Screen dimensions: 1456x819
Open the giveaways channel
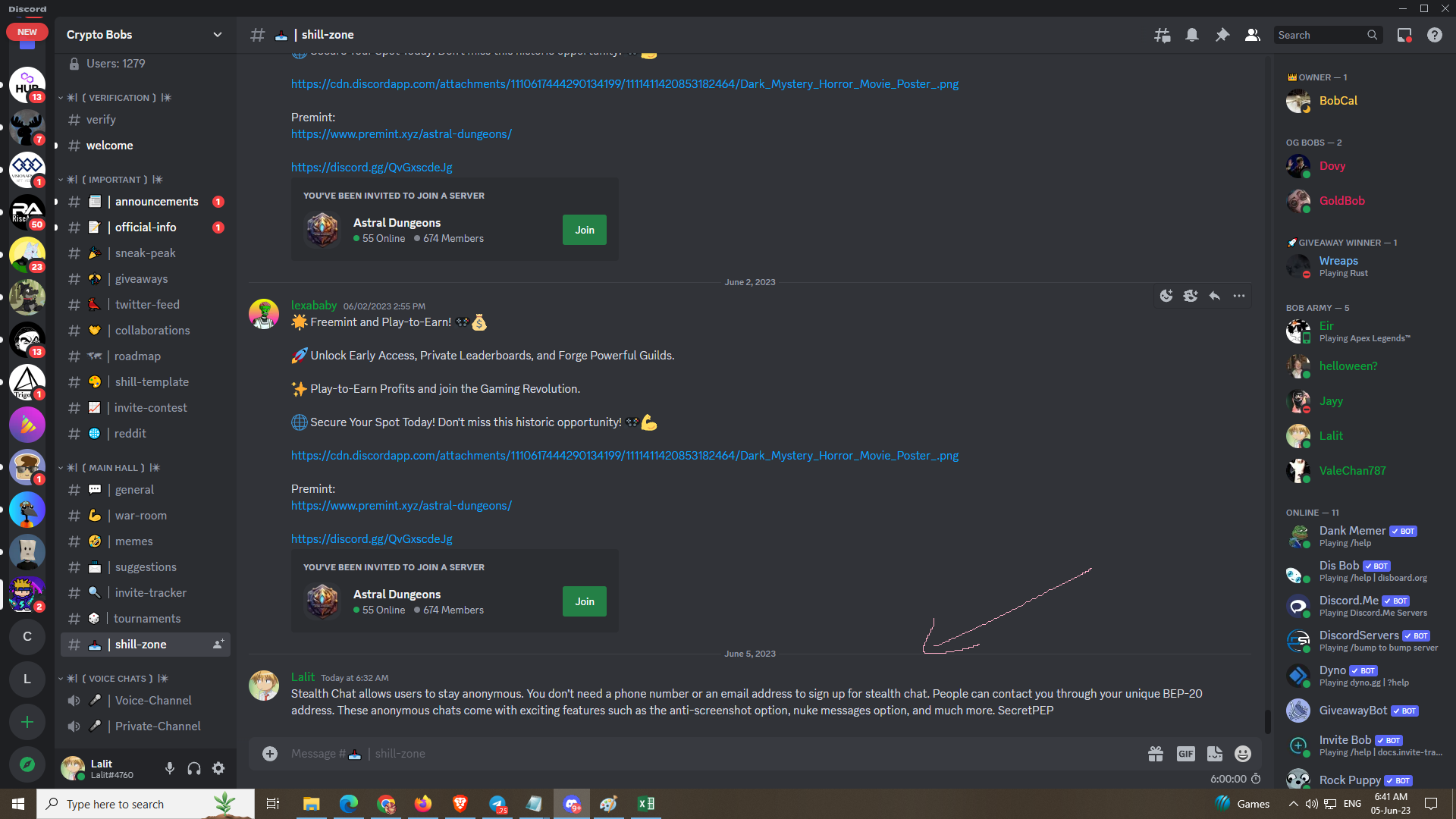[146, 279]
